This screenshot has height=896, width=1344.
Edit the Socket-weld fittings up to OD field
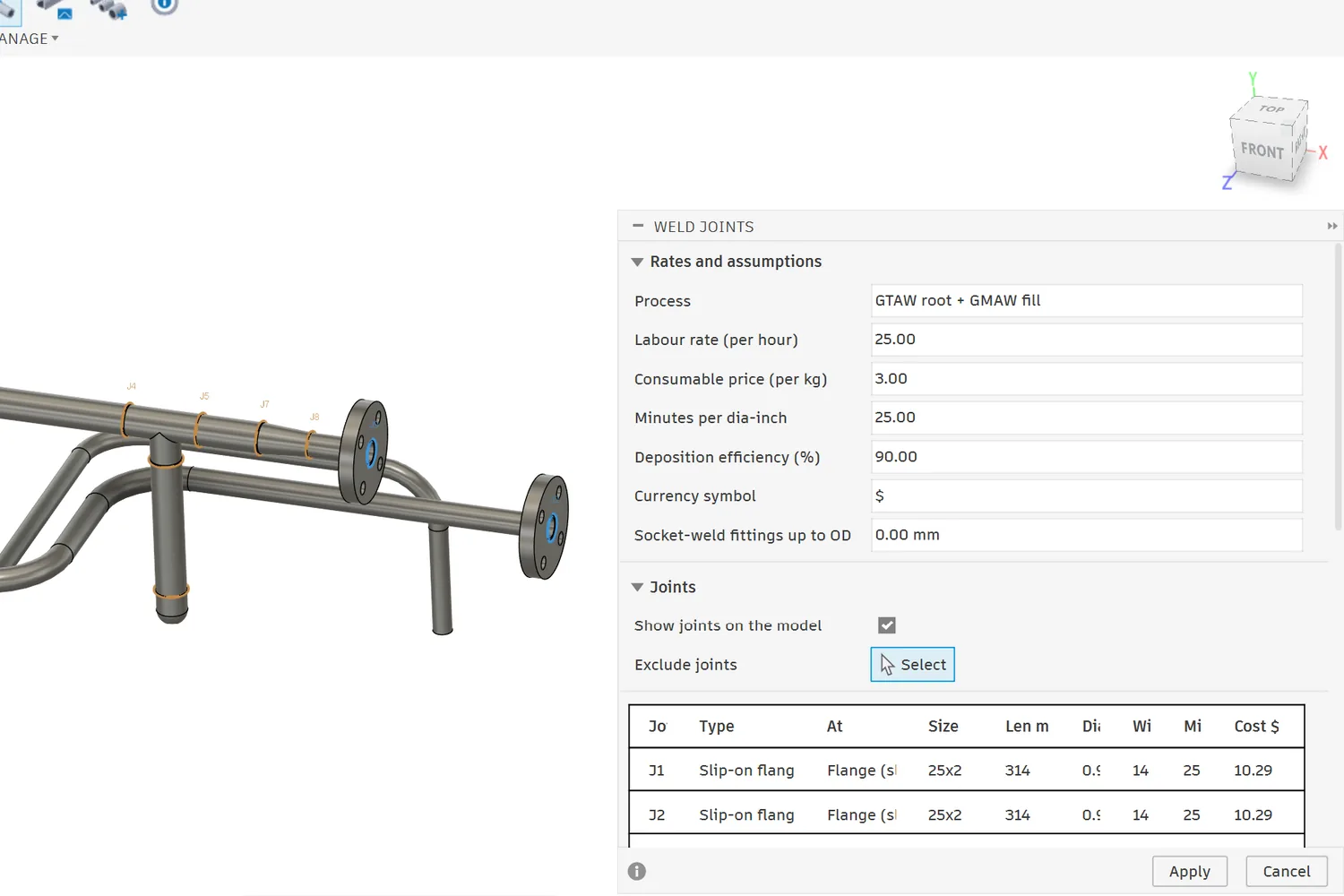pyautogui.click(x=1086, y=535)
